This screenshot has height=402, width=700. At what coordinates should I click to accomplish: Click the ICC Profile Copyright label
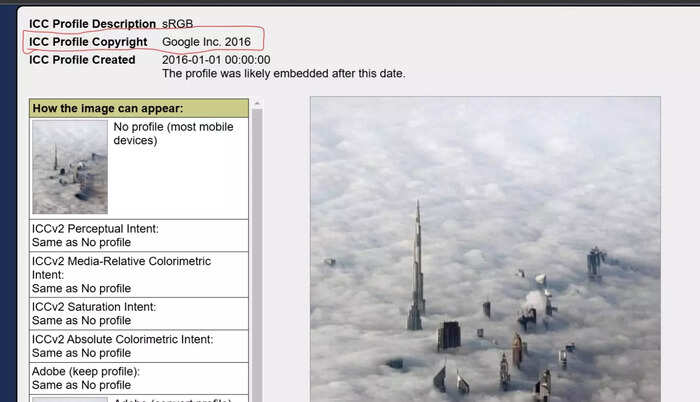click(x=88, y=42)
